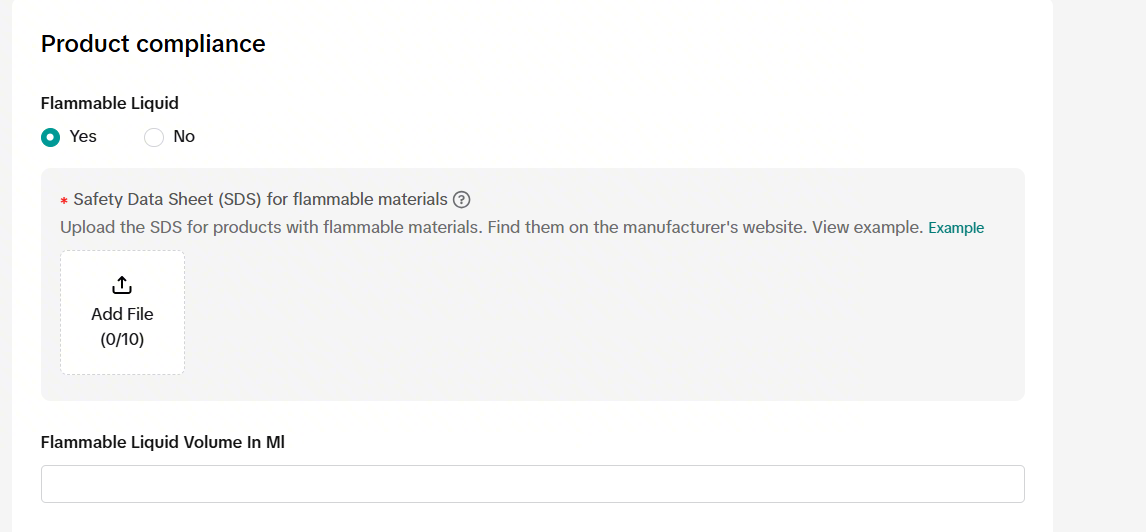Click the Yes option label text
The width and height of the screenshot is (1146, 532).
[83, 137]
